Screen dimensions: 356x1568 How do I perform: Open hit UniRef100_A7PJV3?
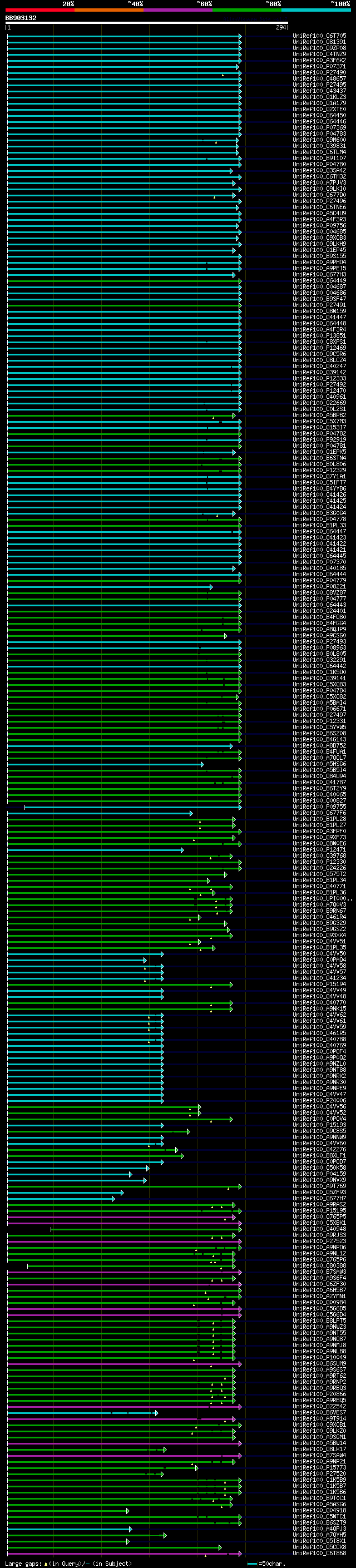click(319, 182)
